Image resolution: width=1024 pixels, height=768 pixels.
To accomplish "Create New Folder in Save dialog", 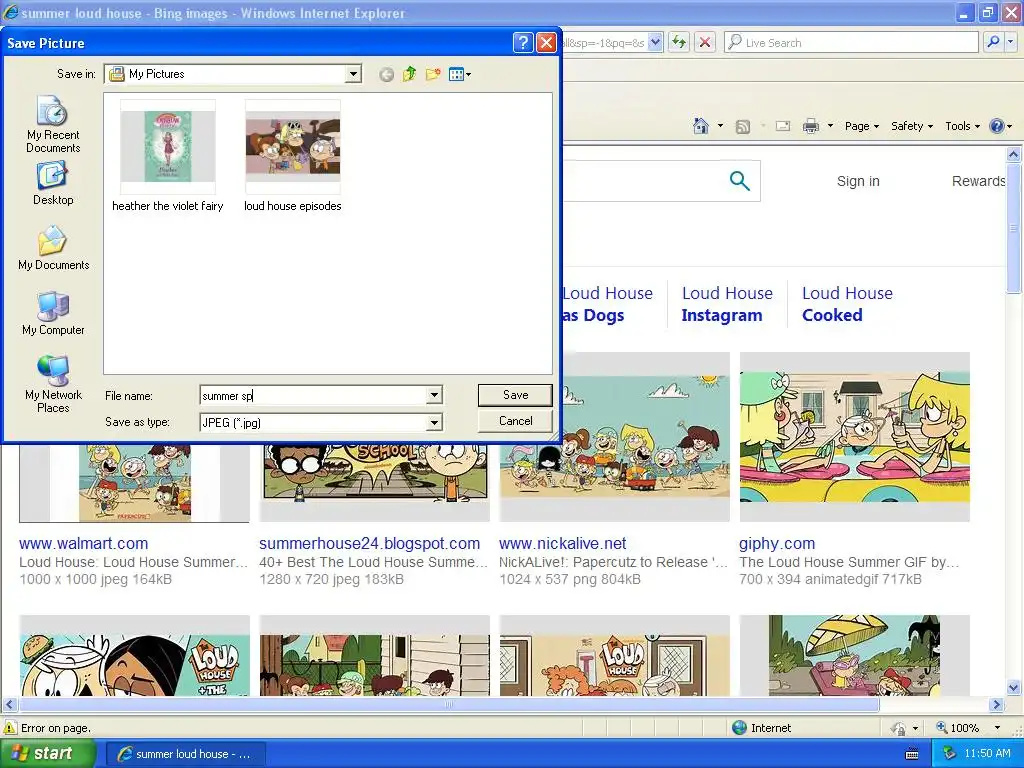I will tap(433, 74).
